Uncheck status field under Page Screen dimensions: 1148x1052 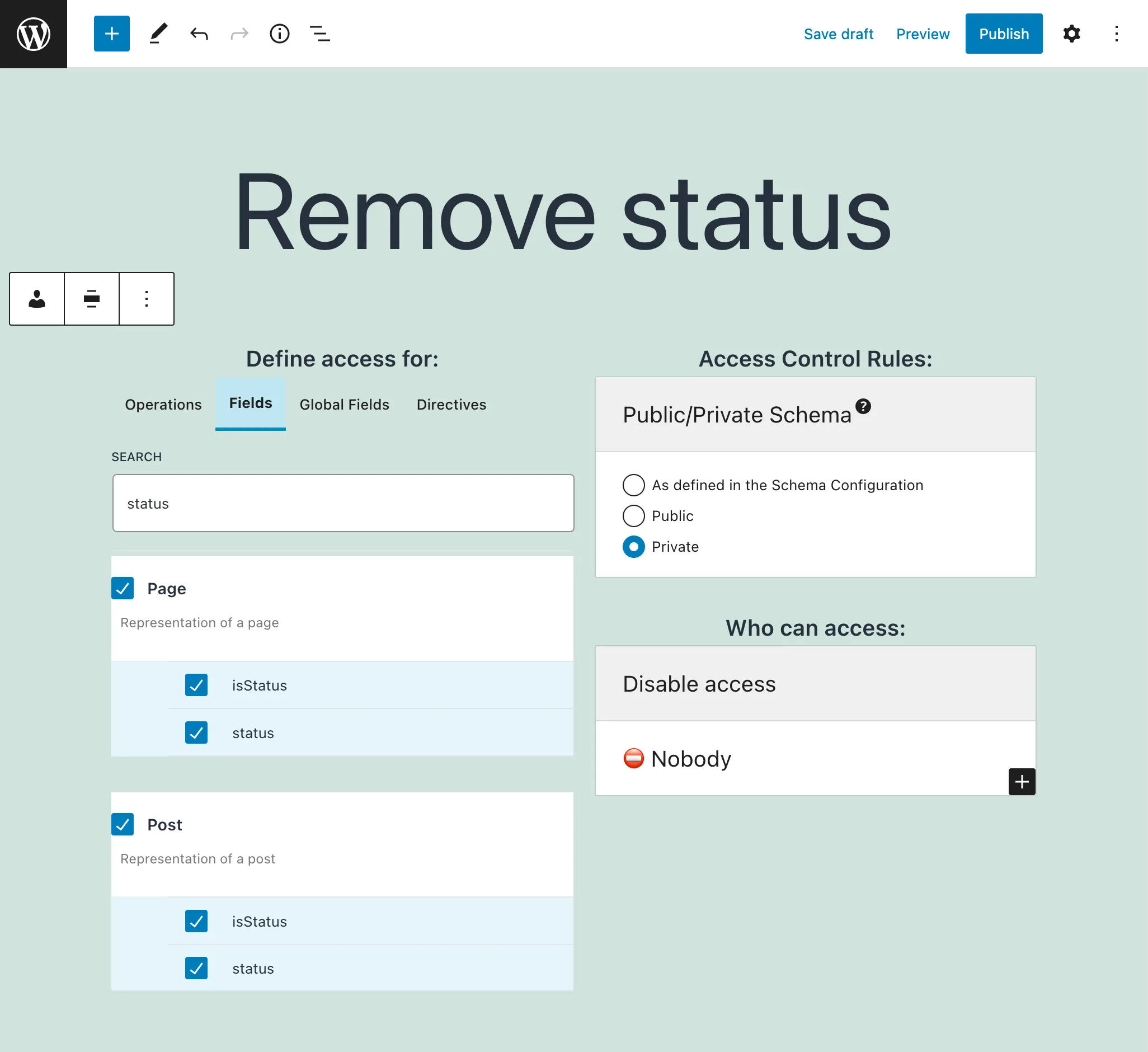(x=196, y=732)
